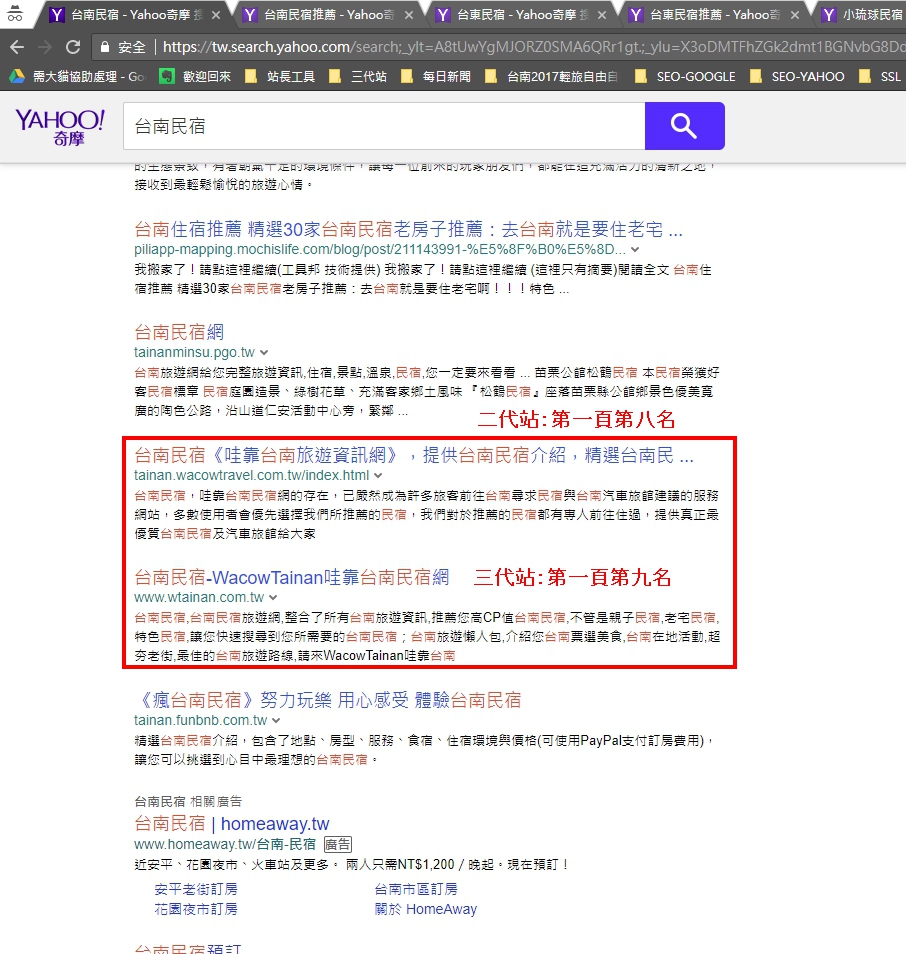This screenshot has width=906, height=954.
Task: Expand the arrow beside tainan.wacowtravel.com.tw/index.html
Action: point(378,475)
